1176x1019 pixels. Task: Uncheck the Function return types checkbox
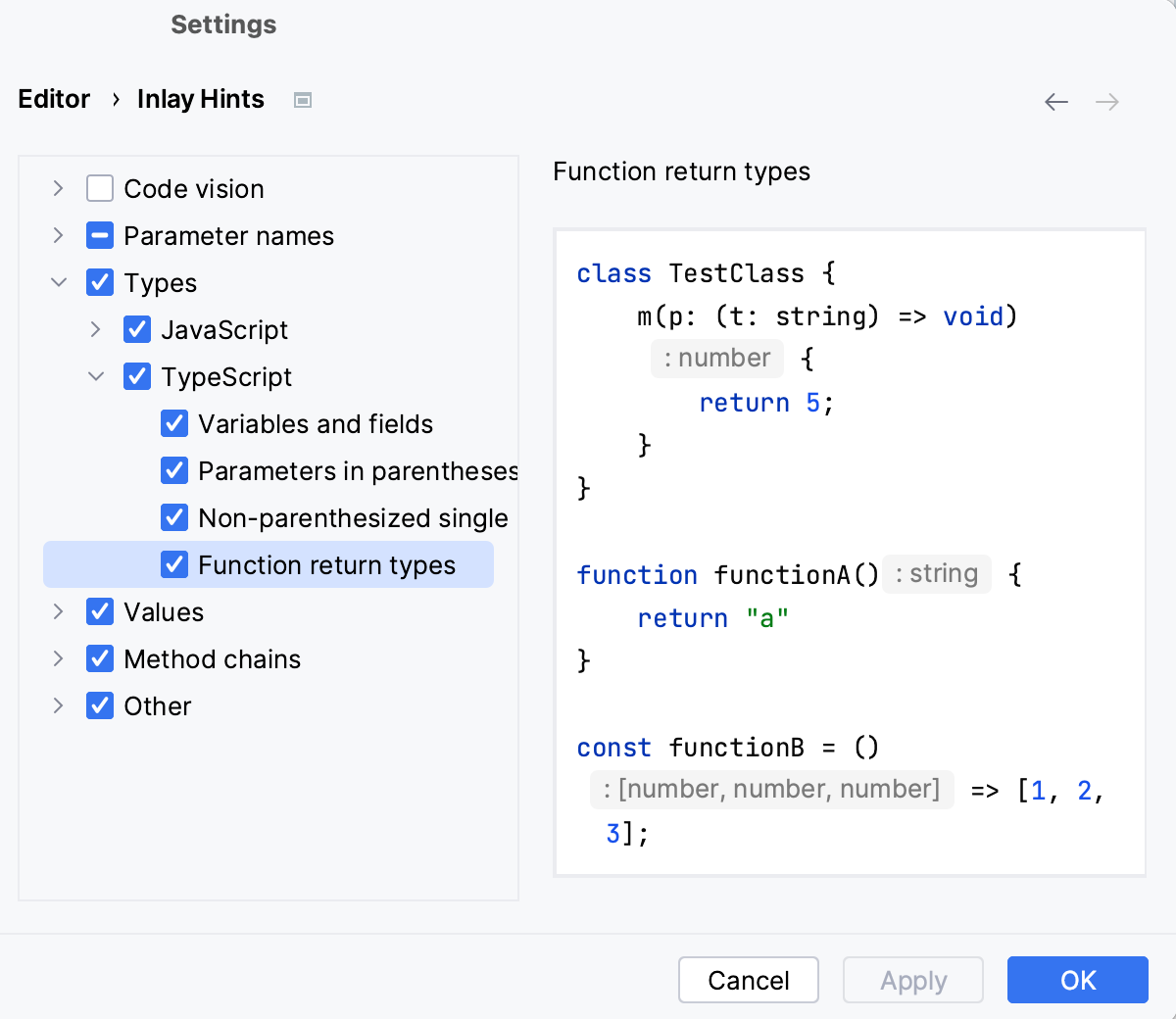[173, 564]
